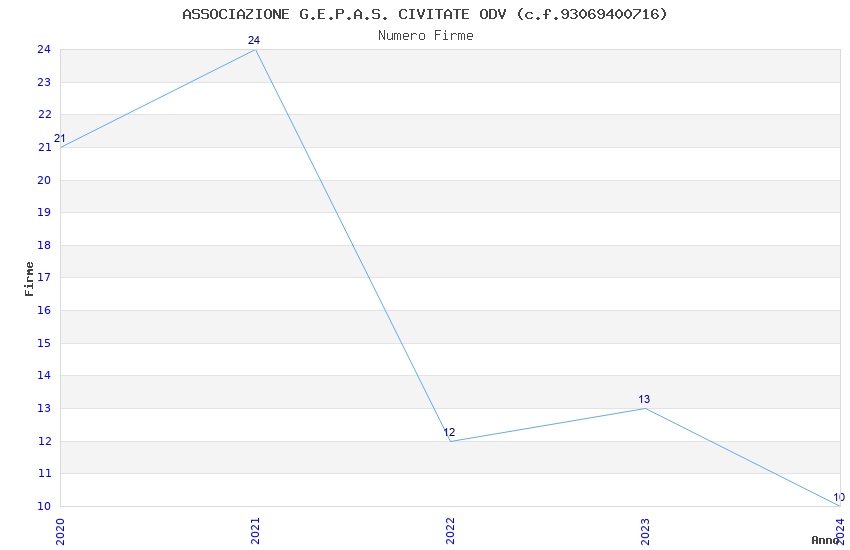Image resolution: width=850 pixels, height=550 pixels.
Task: Click the y-axis tick value 16
Action: pos(44,310)
